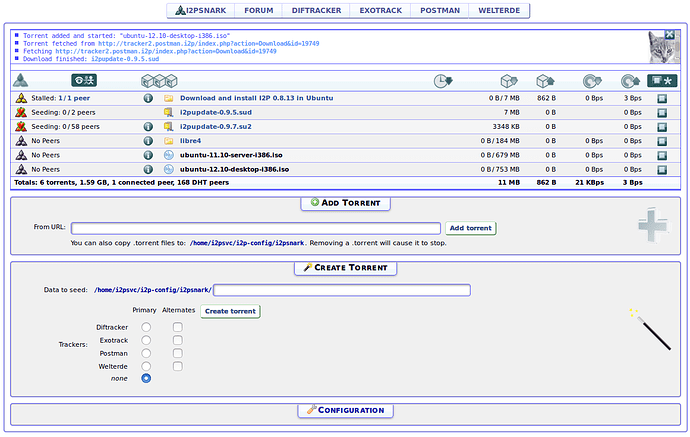Click stop button for i2pupdate-0.9.5.sud torrent

pyautogui.click(x=662, y=113)
